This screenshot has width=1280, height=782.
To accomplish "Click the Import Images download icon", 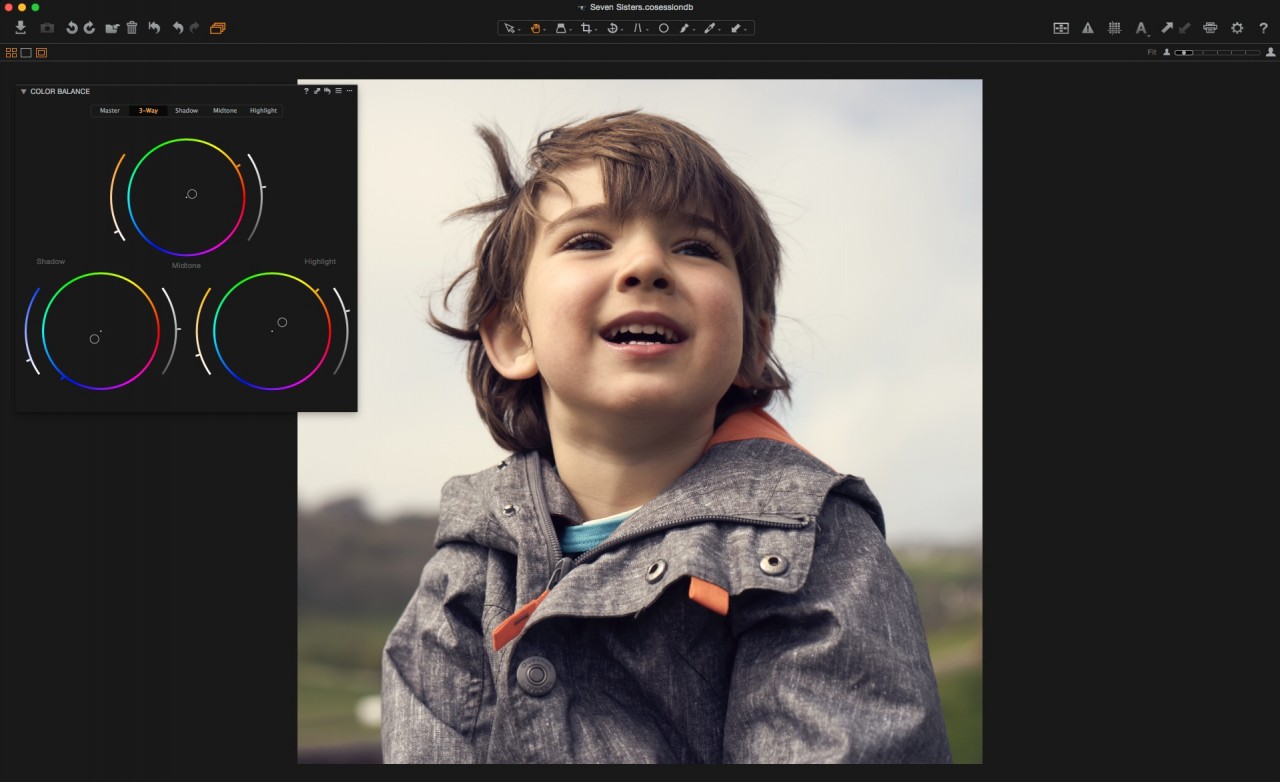I will pos(21,28).
